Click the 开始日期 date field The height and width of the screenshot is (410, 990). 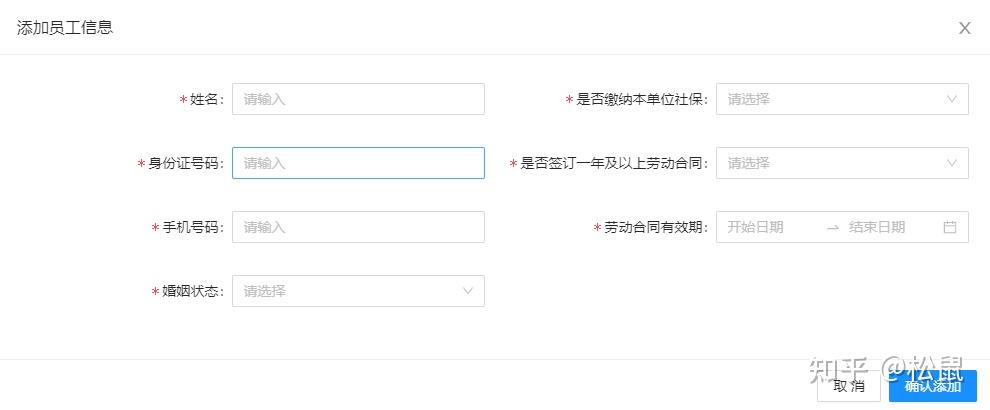pyautogui.click(x=767, y=227)
